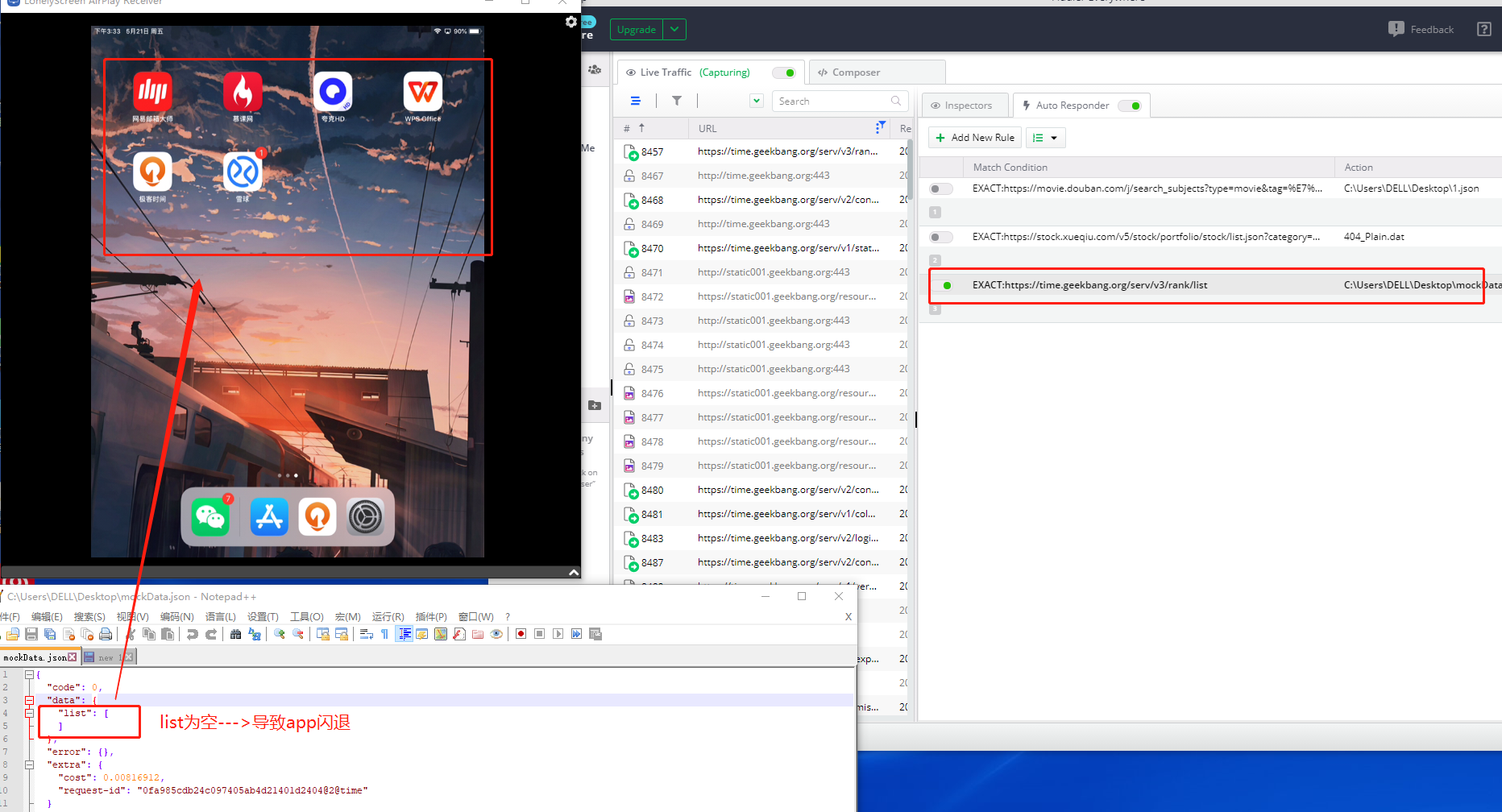This screenshot has width=1502, height=812.
Task: Collapse the "extra" fold marker on line 8
Action: coord(29,764)
